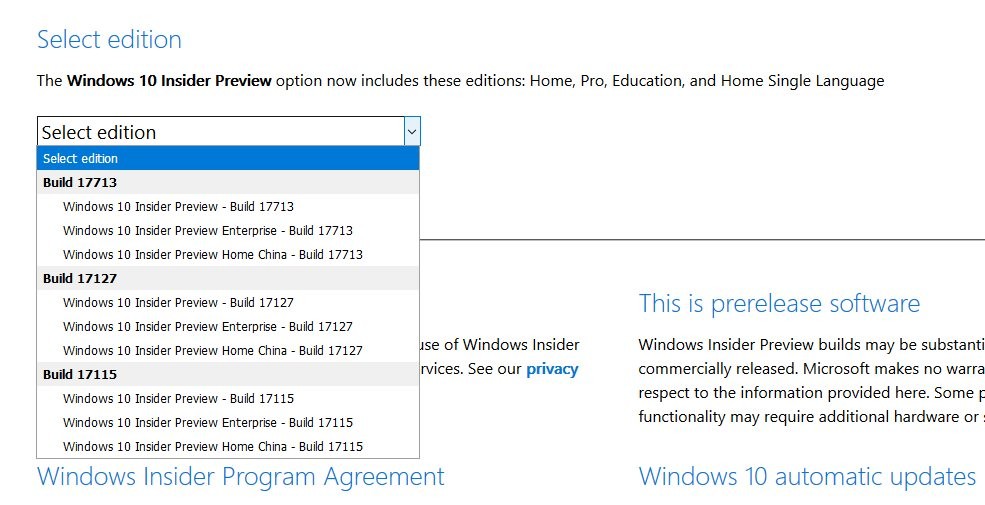Click the Windows Insider Program Agreement heading
985x505 pixels.
(240, 476)
